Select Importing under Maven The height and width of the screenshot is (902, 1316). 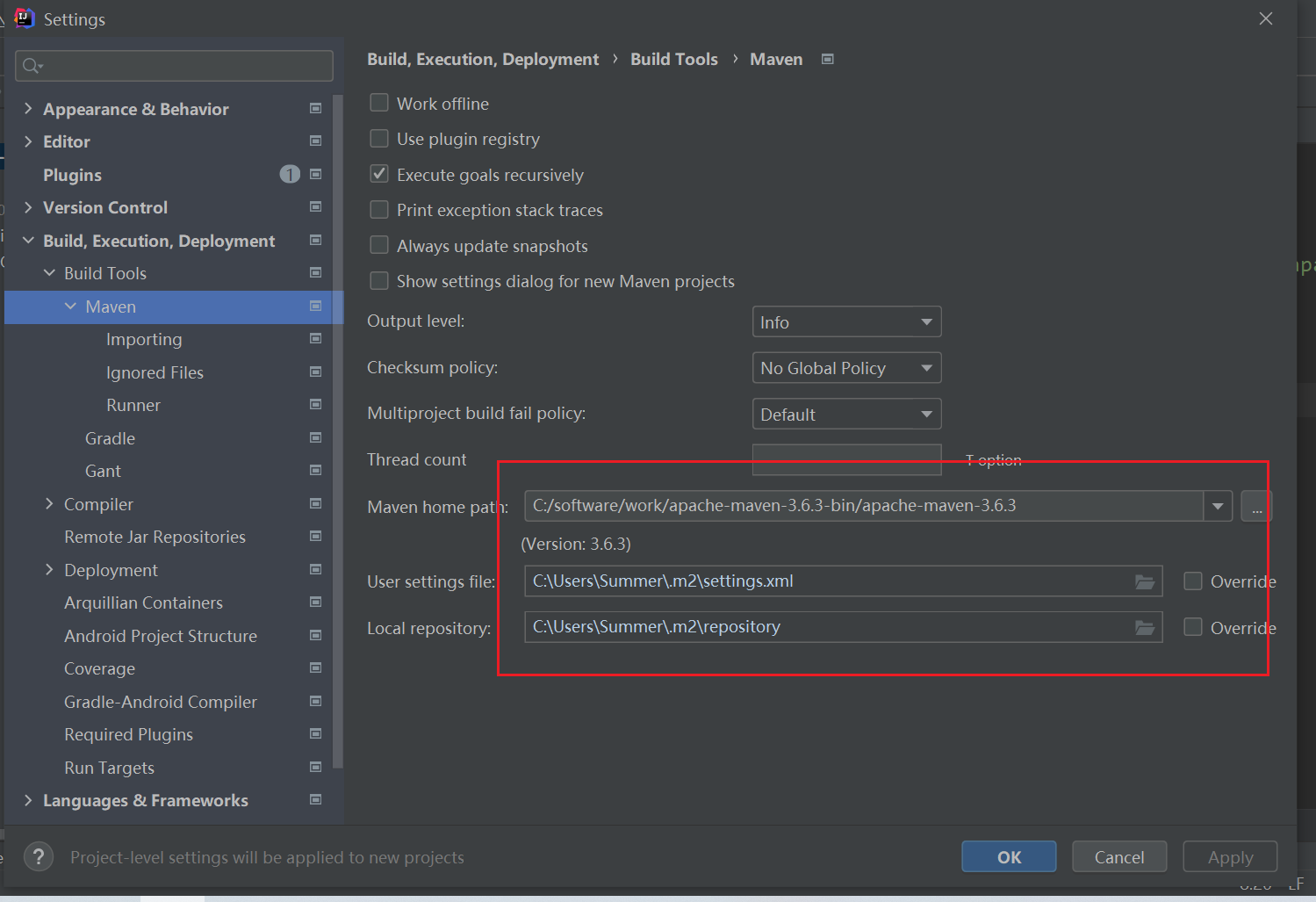144,339
